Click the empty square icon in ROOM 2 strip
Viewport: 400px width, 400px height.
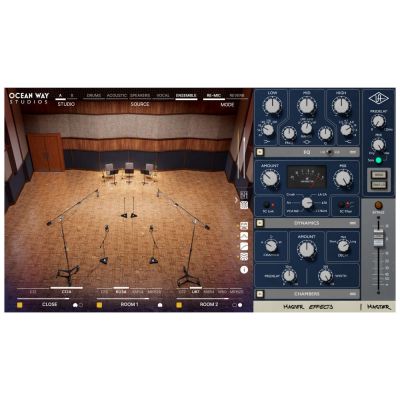point(234,305)
